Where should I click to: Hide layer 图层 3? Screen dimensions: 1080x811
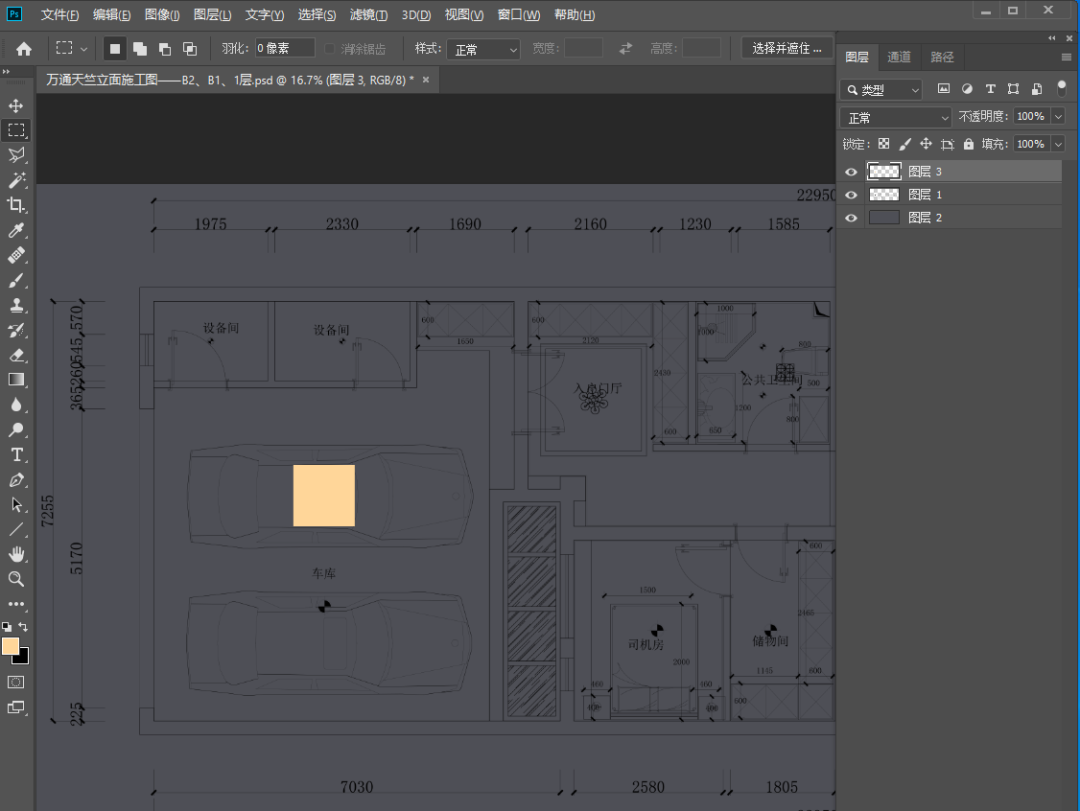coord(851,172)
